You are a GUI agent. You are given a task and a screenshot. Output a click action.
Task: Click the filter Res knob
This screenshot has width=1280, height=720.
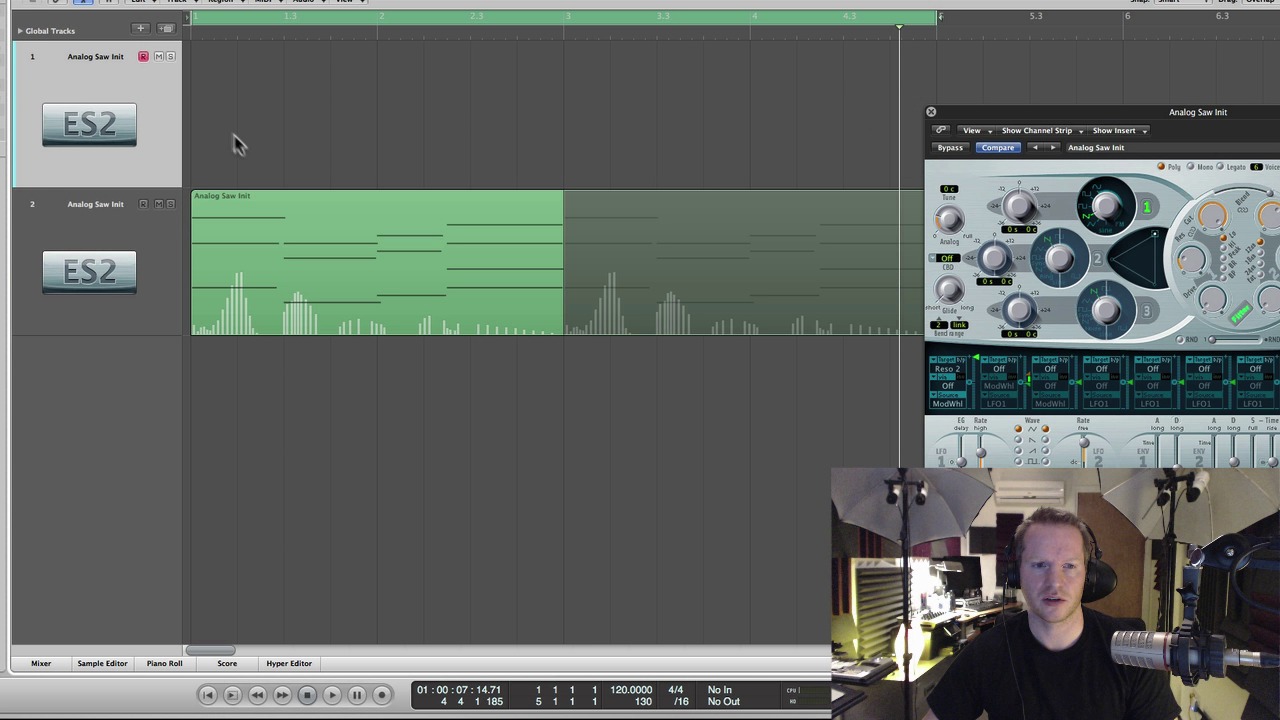point(1190,259)
